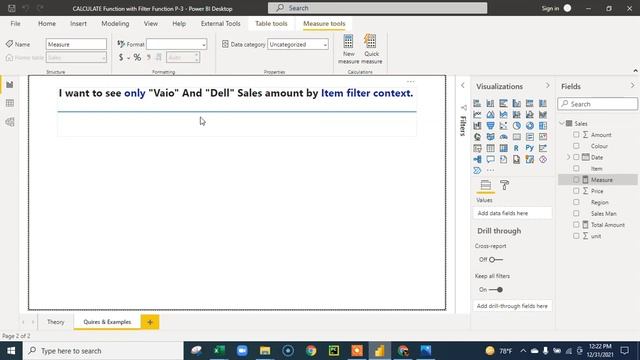Select the Clustered column chart visual
This screenshot has height=360, width=640.
coord(517,103)
